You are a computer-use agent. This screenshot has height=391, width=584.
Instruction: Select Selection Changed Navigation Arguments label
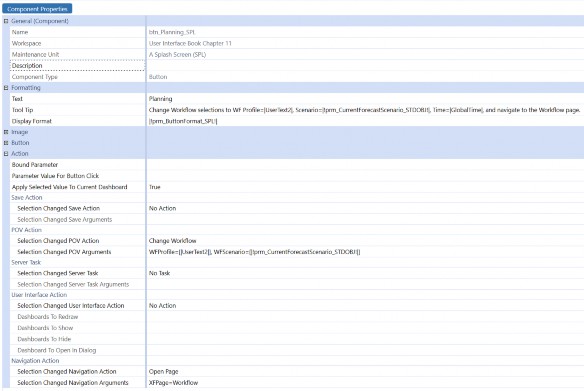coord(73,383)
